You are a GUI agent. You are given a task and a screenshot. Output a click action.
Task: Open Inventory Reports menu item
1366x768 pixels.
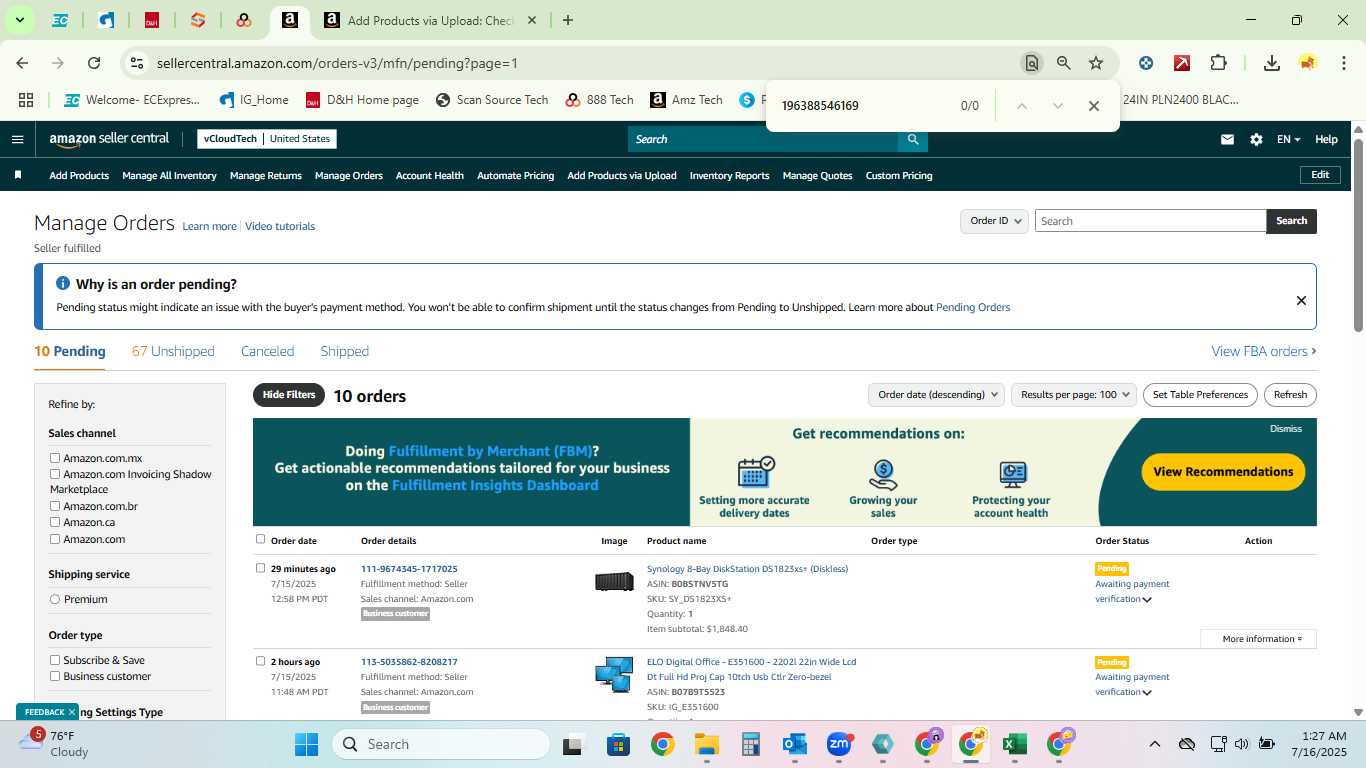pos(730,175)
